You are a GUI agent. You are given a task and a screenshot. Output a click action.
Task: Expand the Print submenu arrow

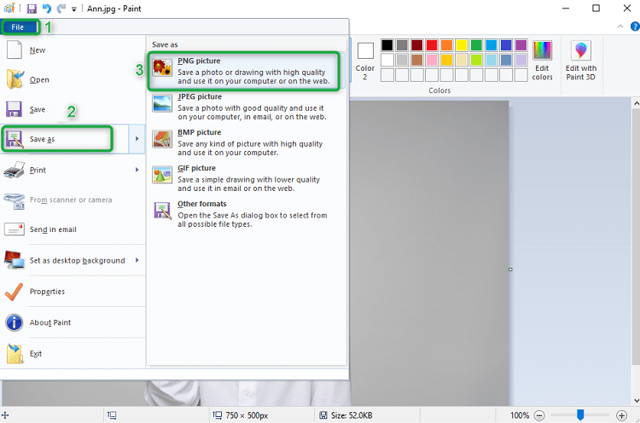click(137, 170)
